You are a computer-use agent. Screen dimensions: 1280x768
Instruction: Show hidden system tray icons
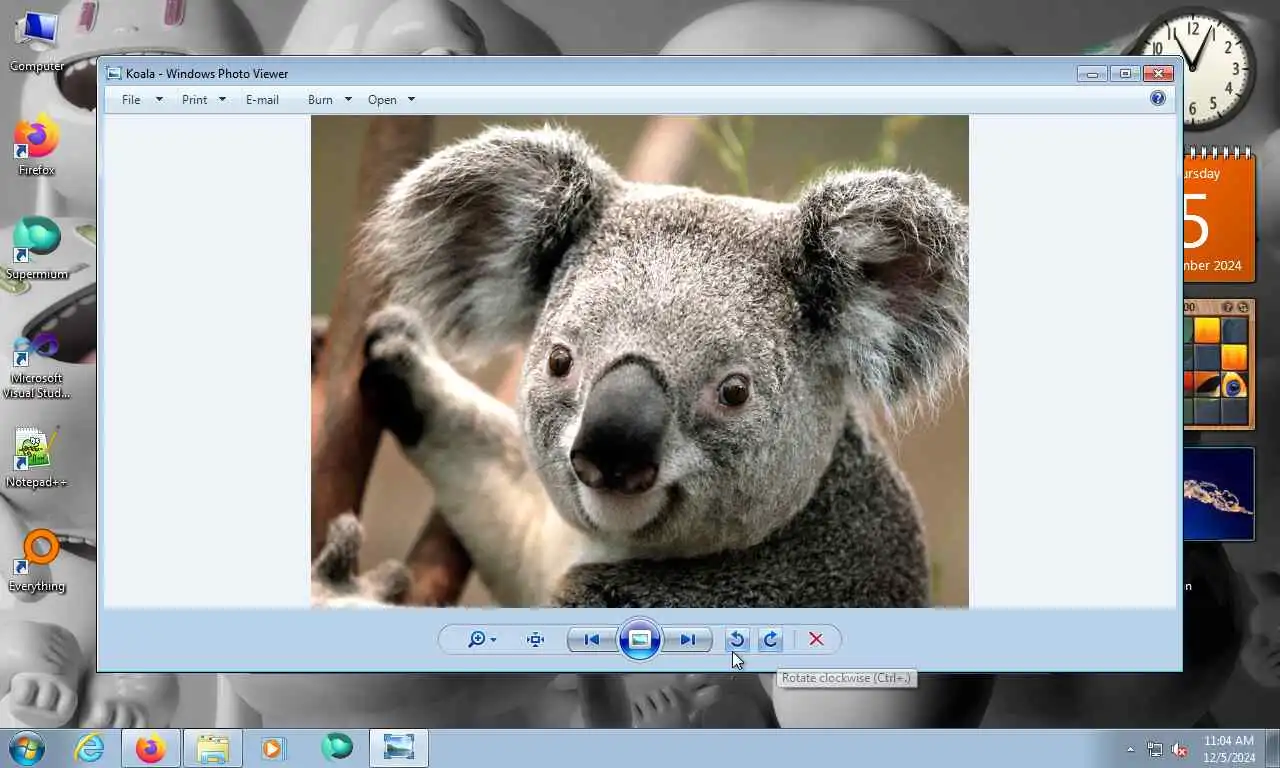pyautogui.click(x=1131, y=749)
